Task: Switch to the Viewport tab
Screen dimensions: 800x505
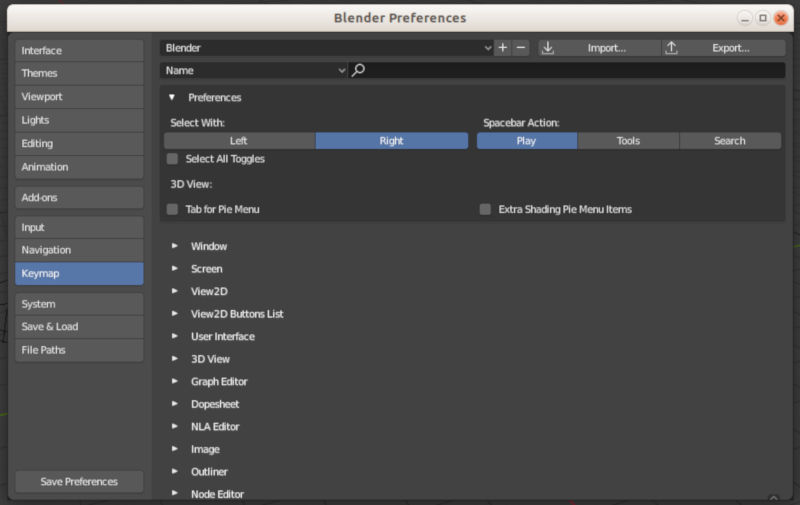Action: tap(79, 97)
